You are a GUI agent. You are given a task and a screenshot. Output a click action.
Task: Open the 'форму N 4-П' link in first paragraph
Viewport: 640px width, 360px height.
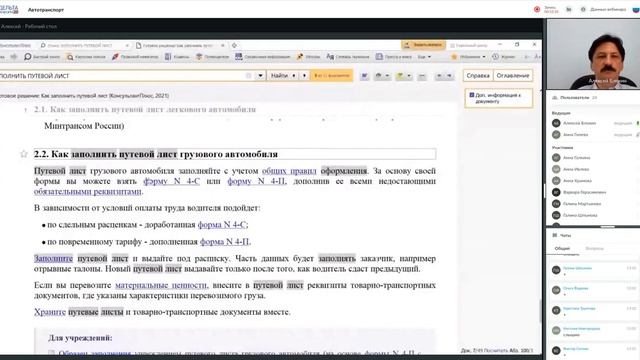tap(257, 181)
